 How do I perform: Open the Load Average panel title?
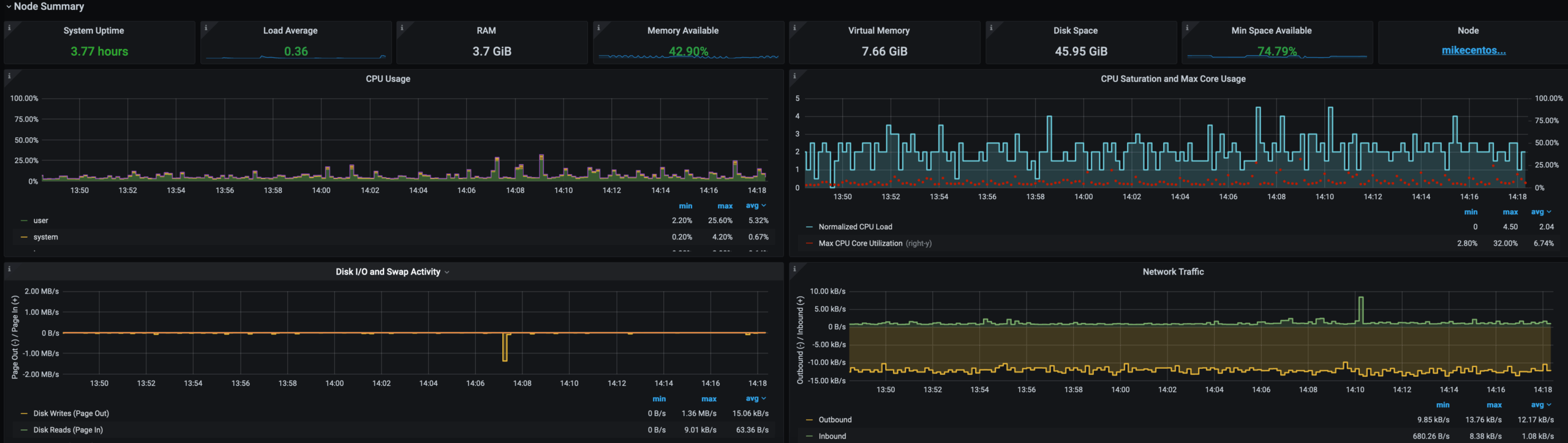(290, 31)
